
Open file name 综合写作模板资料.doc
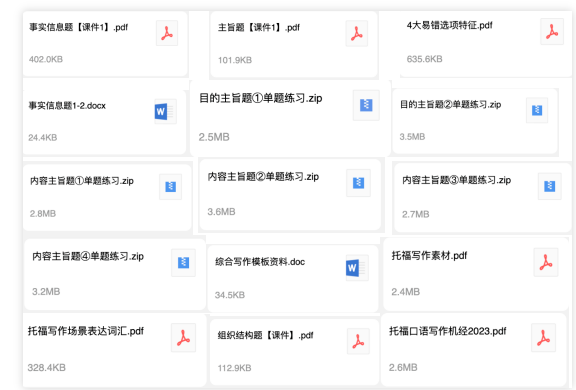click(x=260, y=262)
